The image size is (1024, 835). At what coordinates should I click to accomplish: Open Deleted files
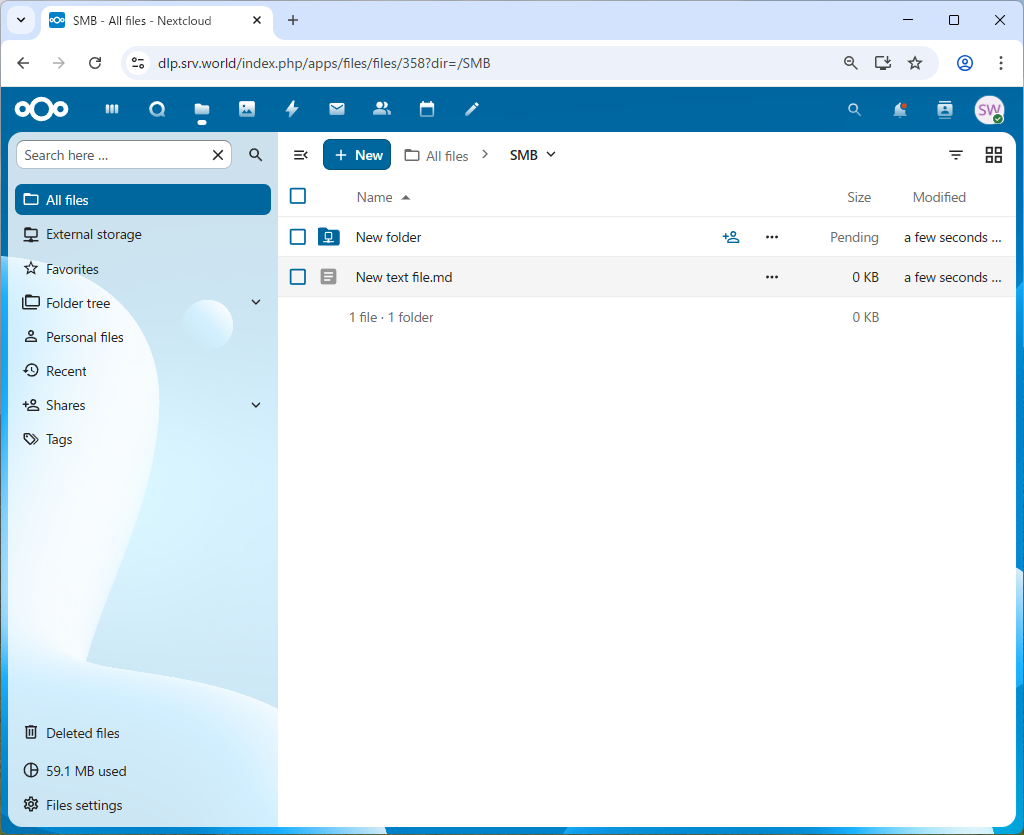tap(143, 733)
